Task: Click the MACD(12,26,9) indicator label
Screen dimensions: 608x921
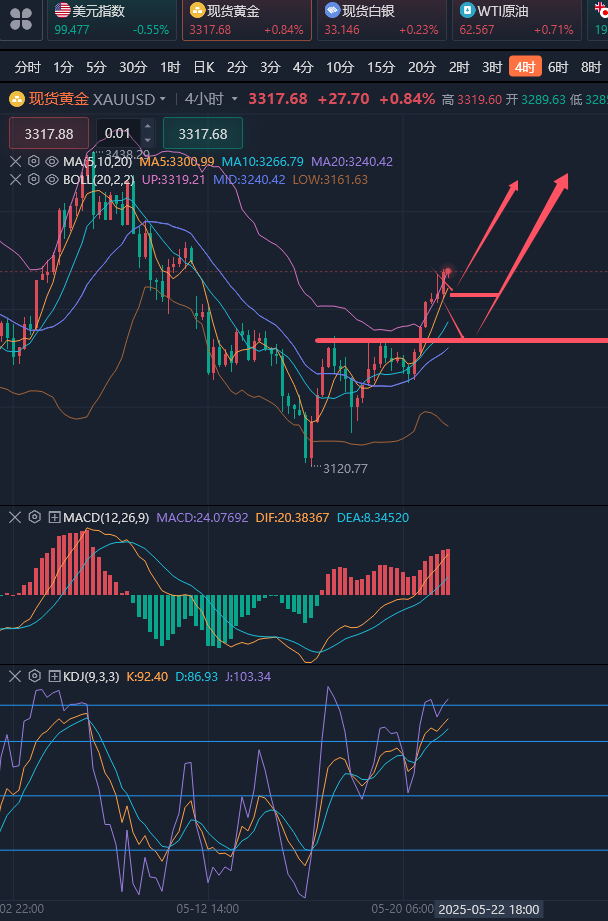Action: 106,517
